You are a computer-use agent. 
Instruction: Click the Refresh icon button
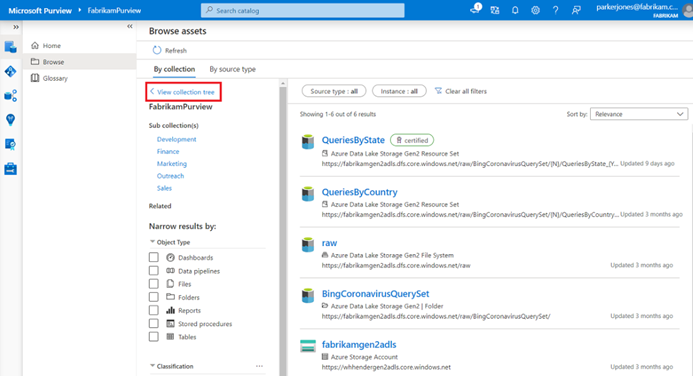point(157,50)
